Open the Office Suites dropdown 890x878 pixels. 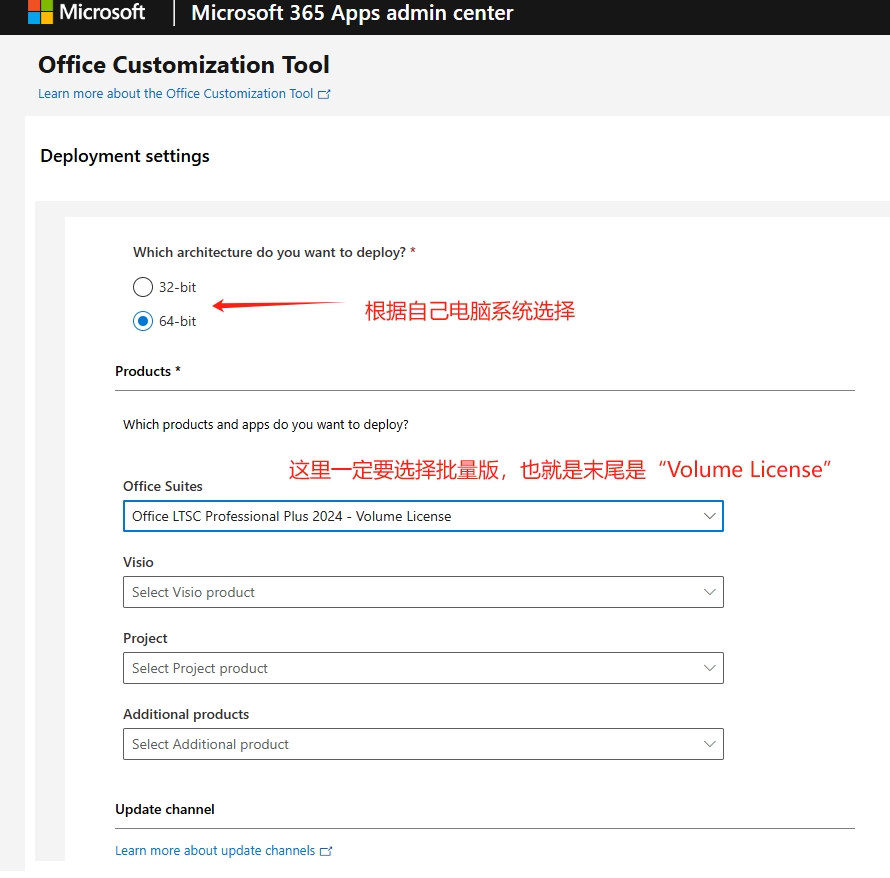(x=420, y=516)
